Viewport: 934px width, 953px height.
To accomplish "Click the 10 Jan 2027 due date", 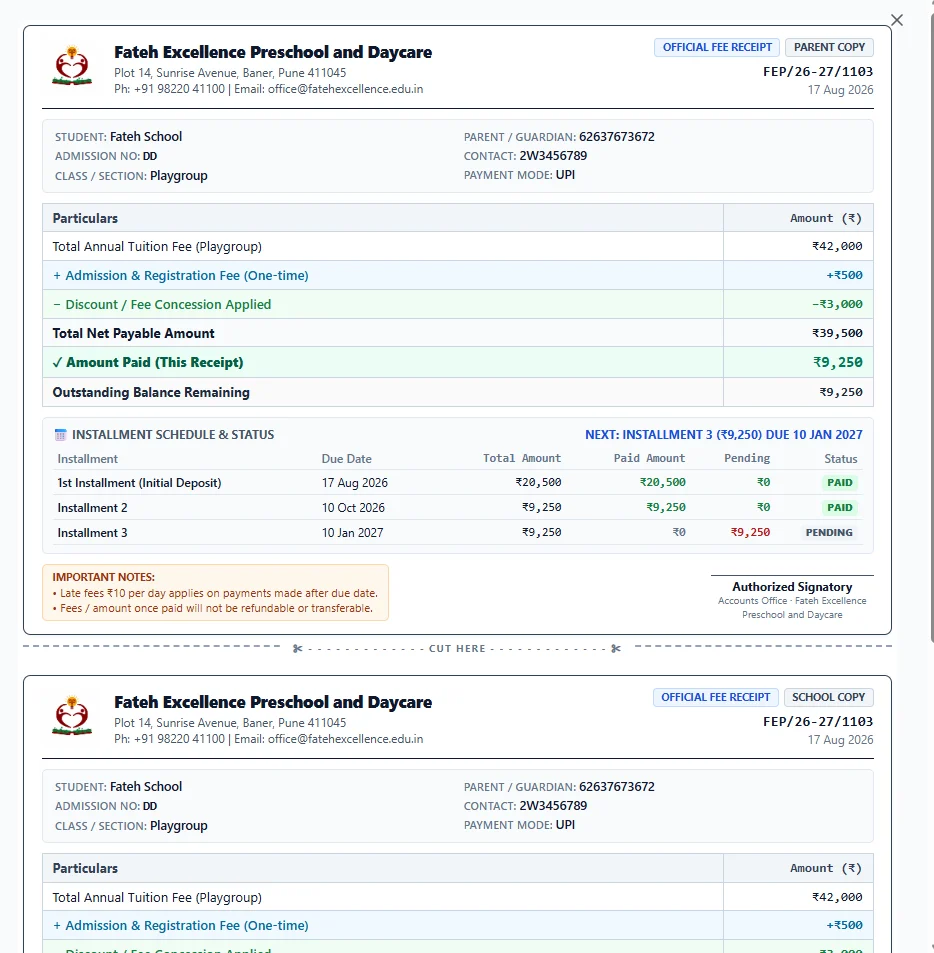I will (x=352, y=532).
